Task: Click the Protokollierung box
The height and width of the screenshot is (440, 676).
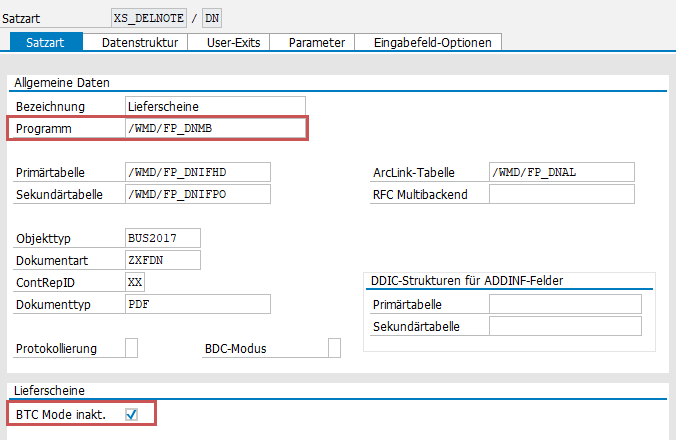Action: pyautogui.click(x=131, y=348)
